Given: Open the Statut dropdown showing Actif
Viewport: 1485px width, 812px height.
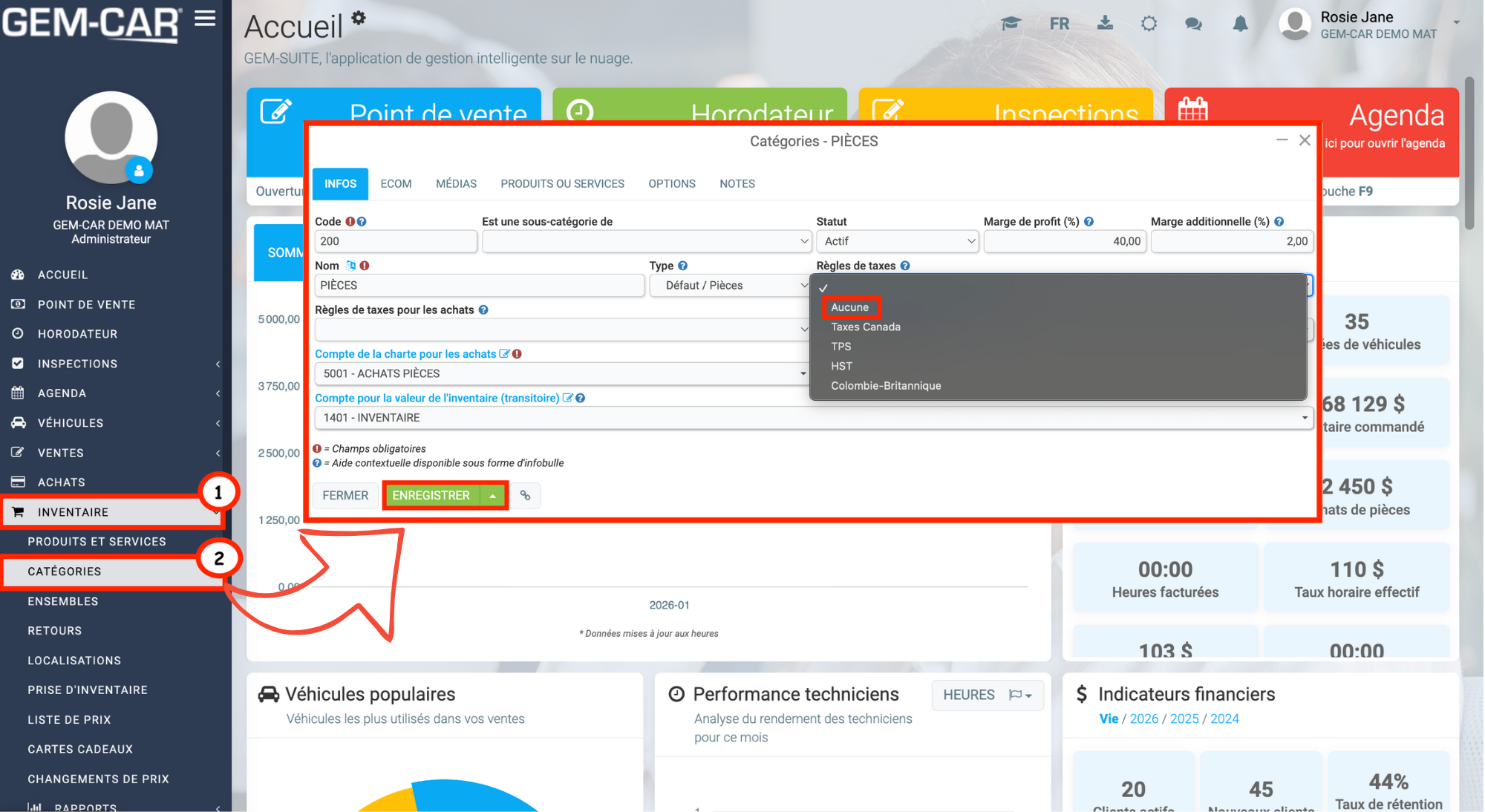Looking at the screenshot, I should pyautogui.click(x=897, y=241).
